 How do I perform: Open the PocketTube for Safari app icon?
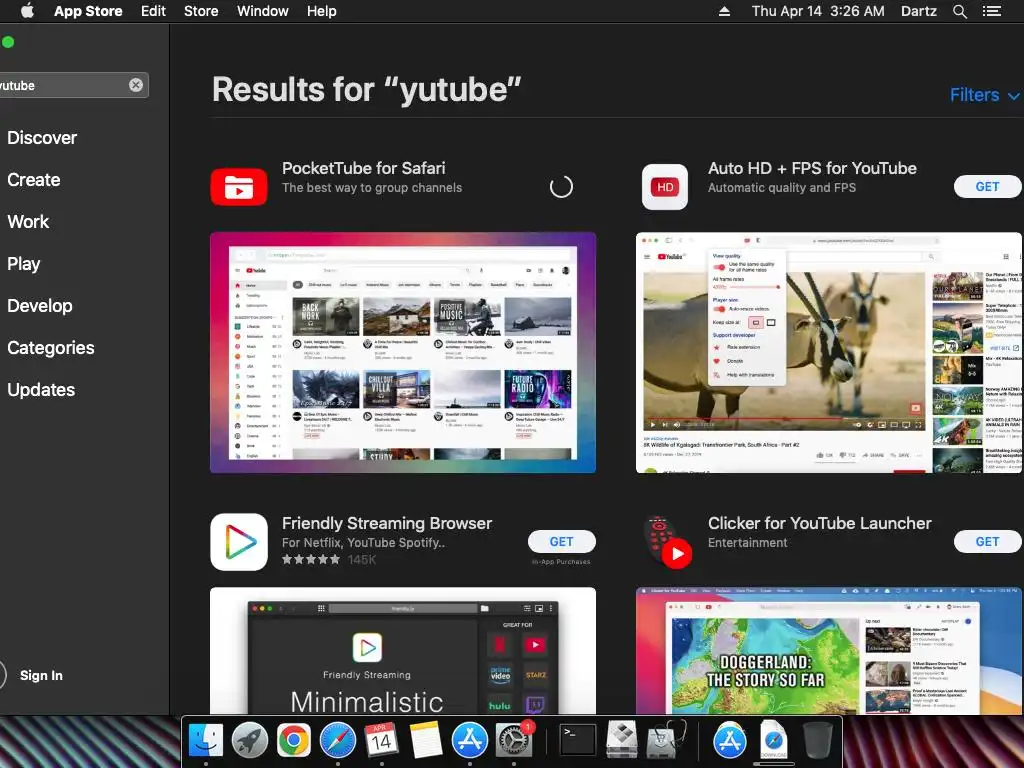pyautogui.click(x=239, y=187)
